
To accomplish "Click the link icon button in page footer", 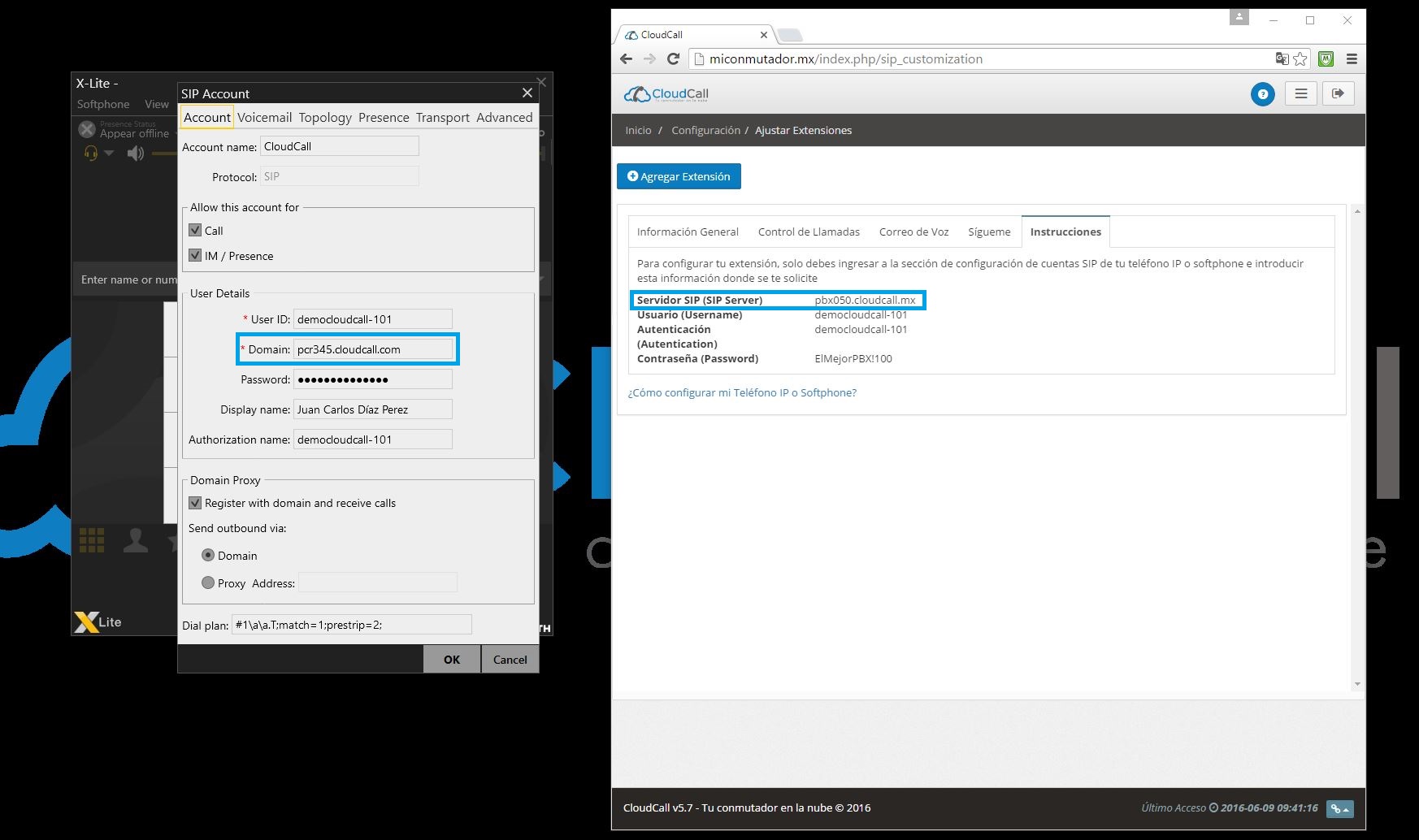I will pos(1339,808).
